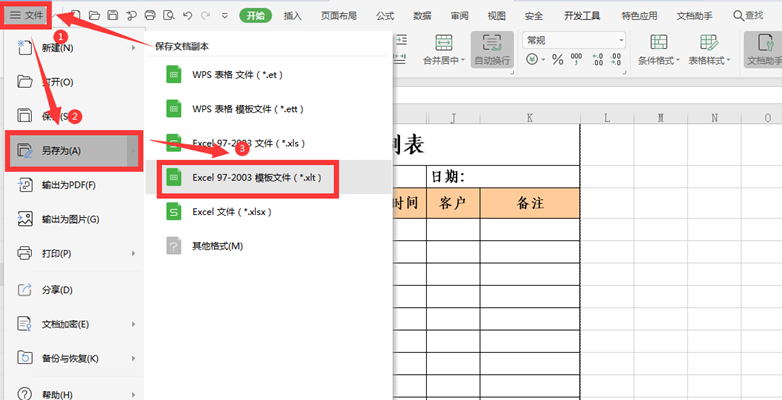The height and width of the screenshot is (400, 782).
Task: Expand the 合并居中 dropdown arrow
Action: click(x=463, y=60)
